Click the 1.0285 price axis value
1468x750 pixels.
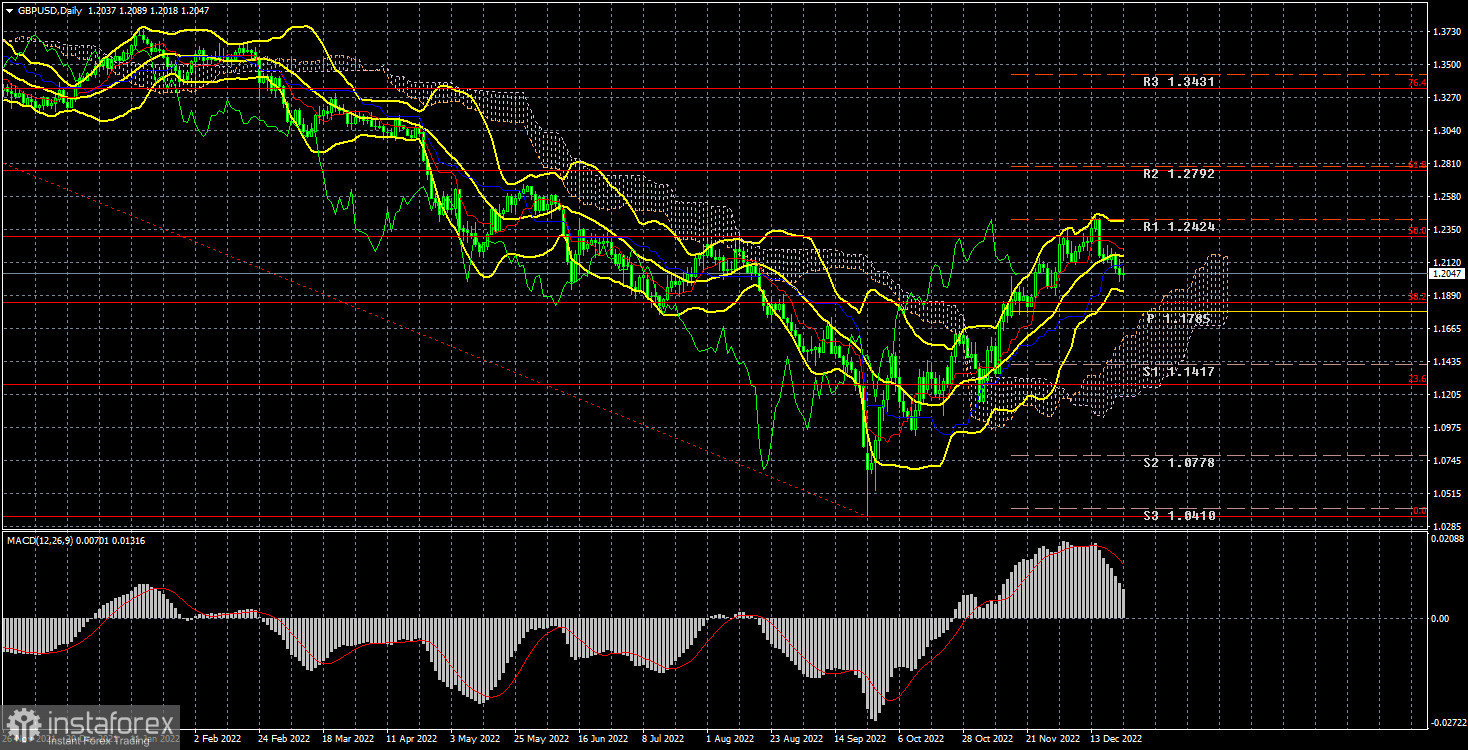[x=1447, y=526]
